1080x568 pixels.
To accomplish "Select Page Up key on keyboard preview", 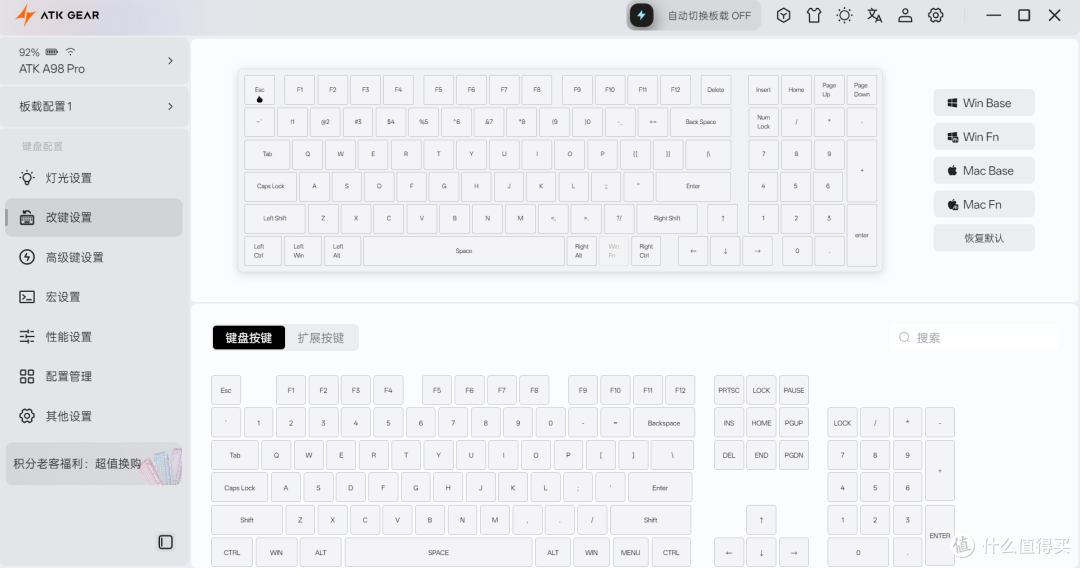I will tap(829, 90).
